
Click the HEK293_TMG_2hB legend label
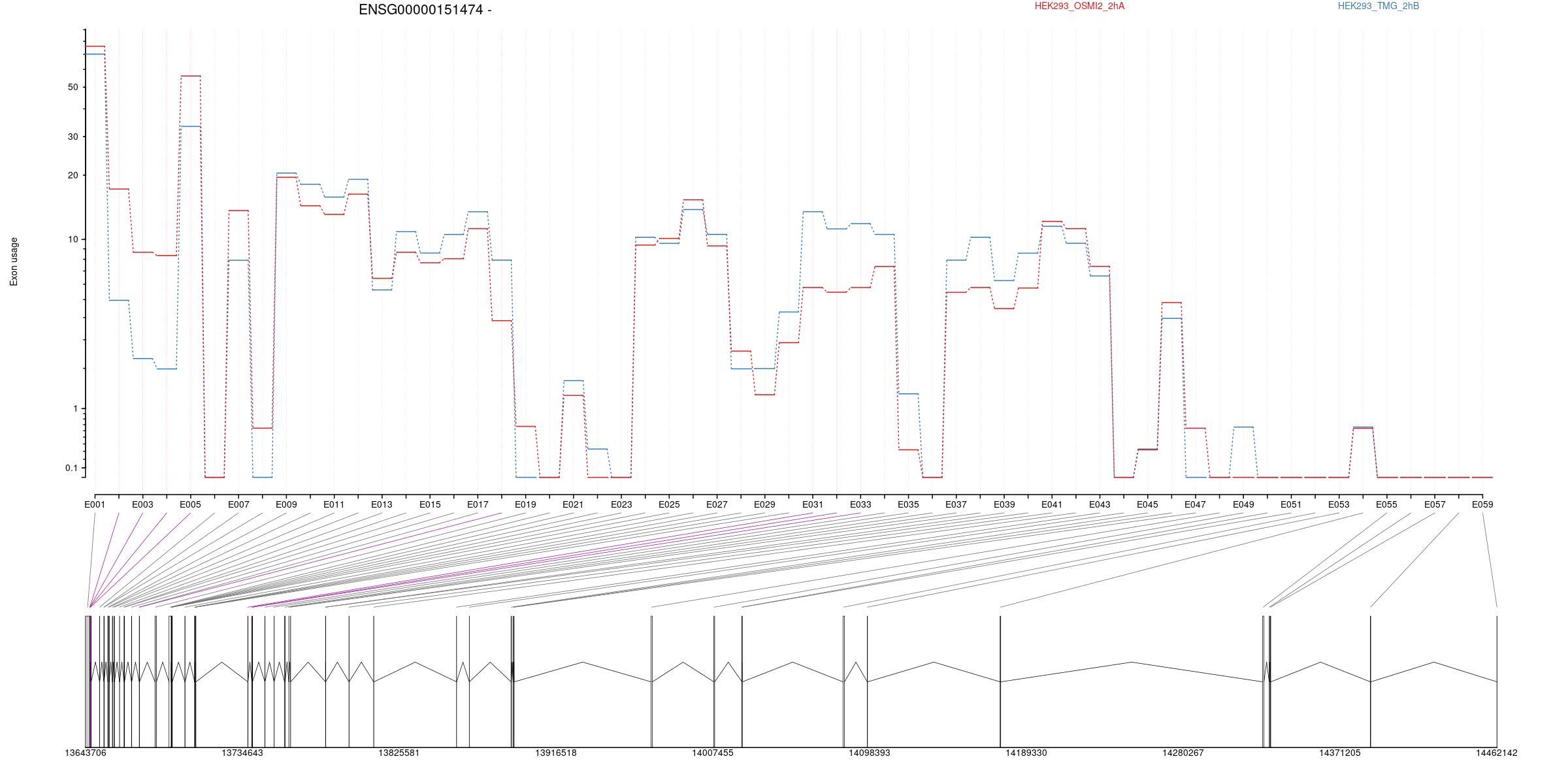[1379, 7]
